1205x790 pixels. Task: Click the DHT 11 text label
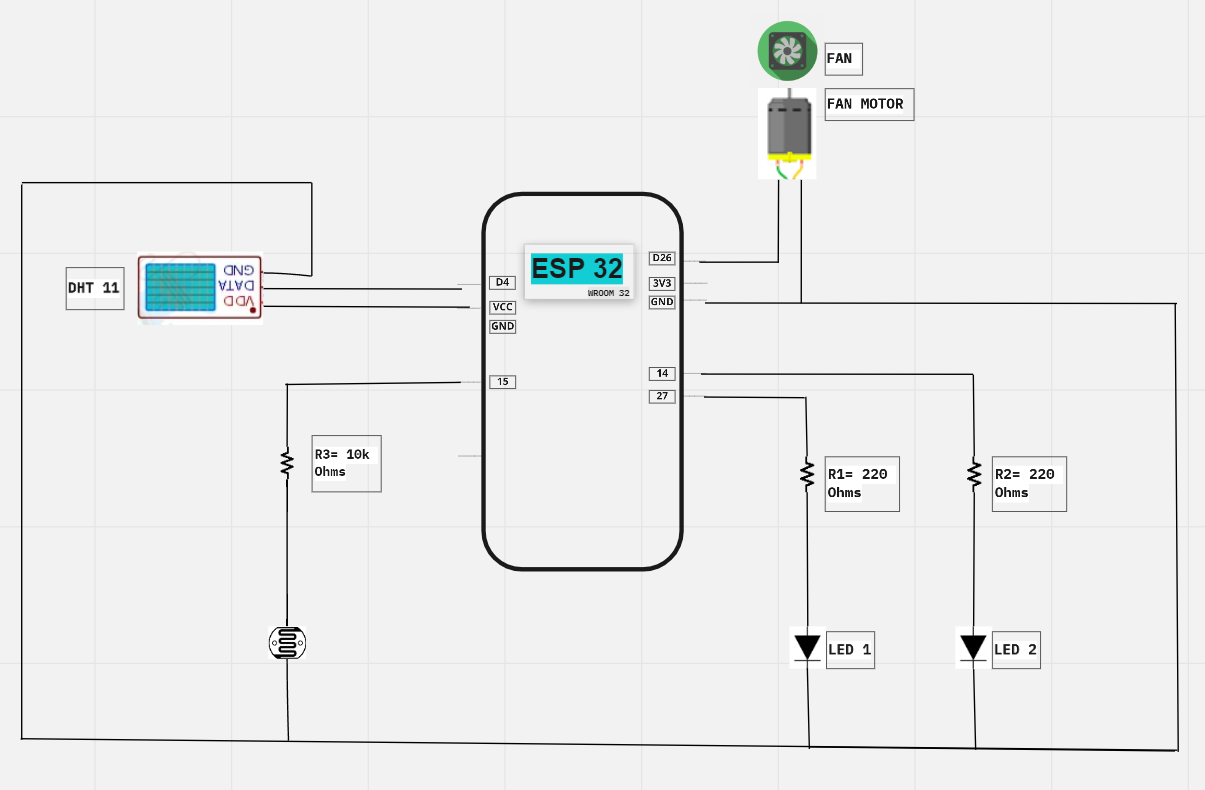tap(94, 288)
